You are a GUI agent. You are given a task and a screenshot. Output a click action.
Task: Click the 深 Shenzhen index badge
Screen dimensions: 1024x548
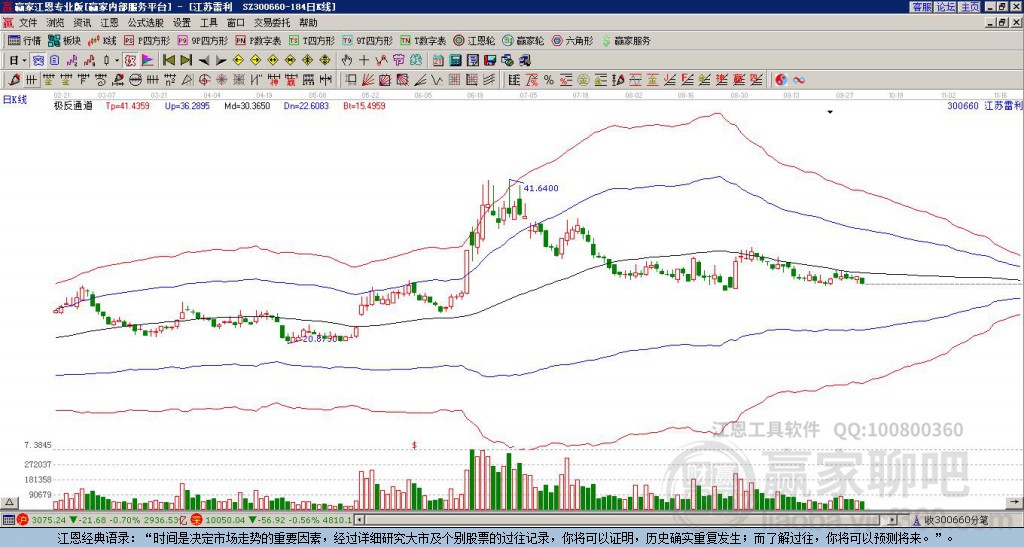click(197, 520)
